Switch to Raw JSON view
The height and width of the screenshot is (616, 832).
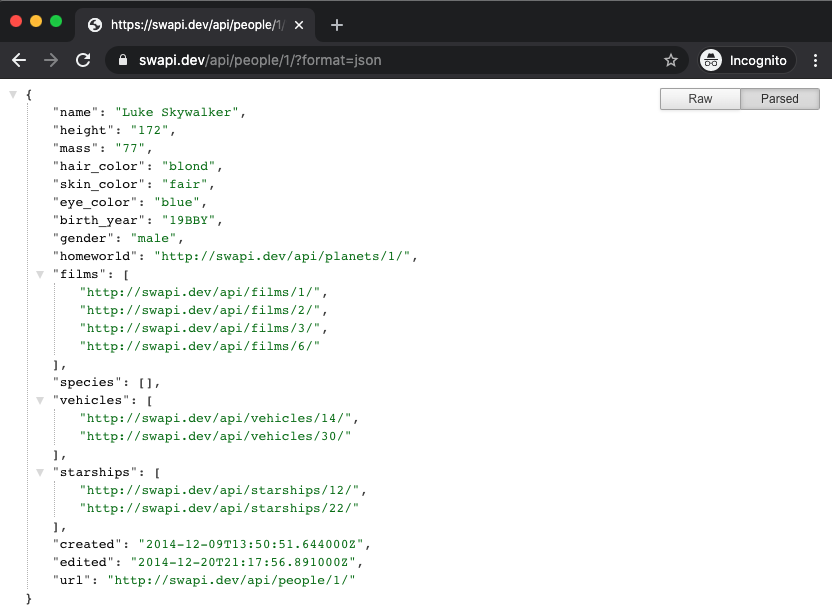point(700,99)
